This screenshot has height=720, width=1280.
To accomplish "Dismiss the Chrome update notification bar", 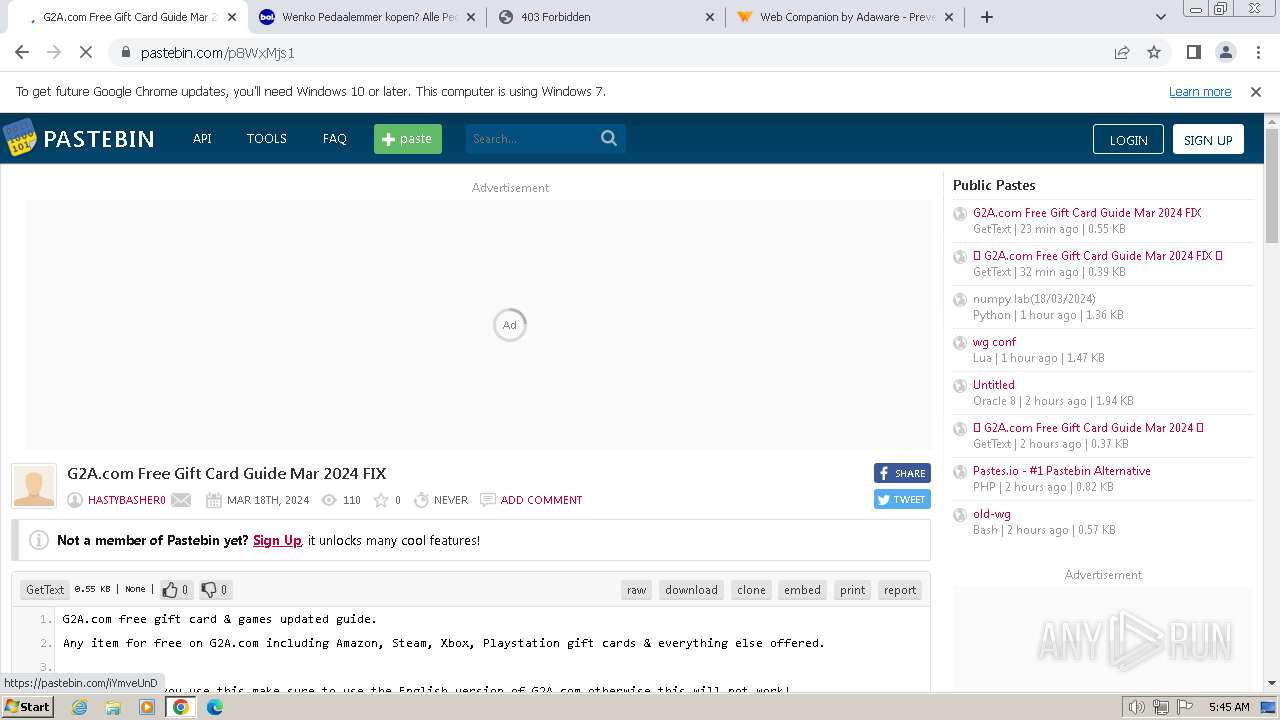I will (x=1256, y=91).
